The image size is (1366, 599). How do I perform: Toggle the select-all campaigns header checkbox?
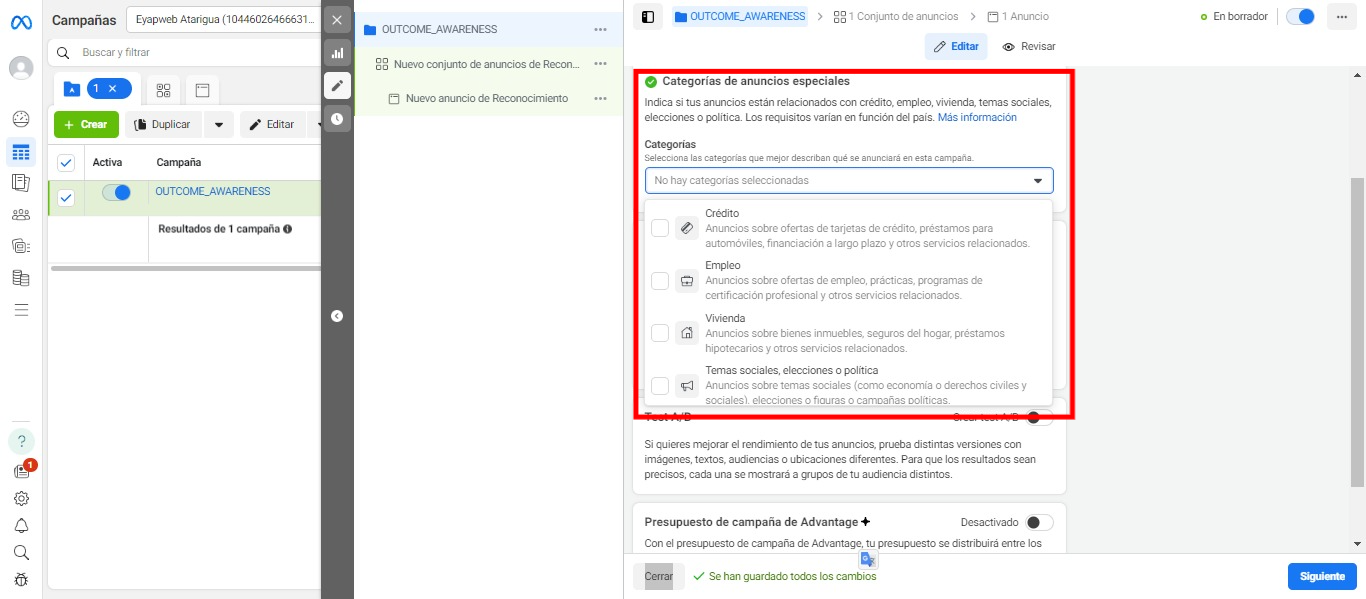coord(66,163)
